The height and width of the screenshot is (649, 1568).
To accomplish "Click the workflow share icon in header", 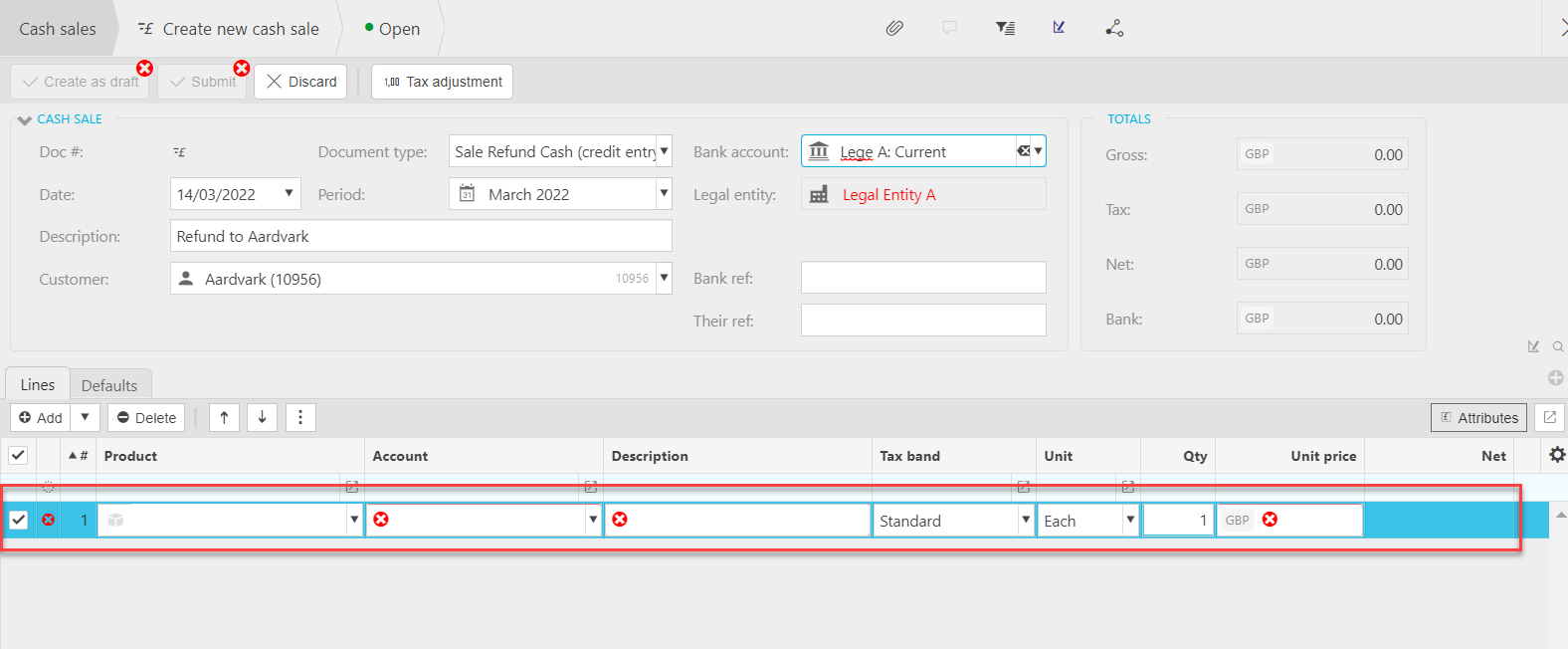I will 1114,28.
